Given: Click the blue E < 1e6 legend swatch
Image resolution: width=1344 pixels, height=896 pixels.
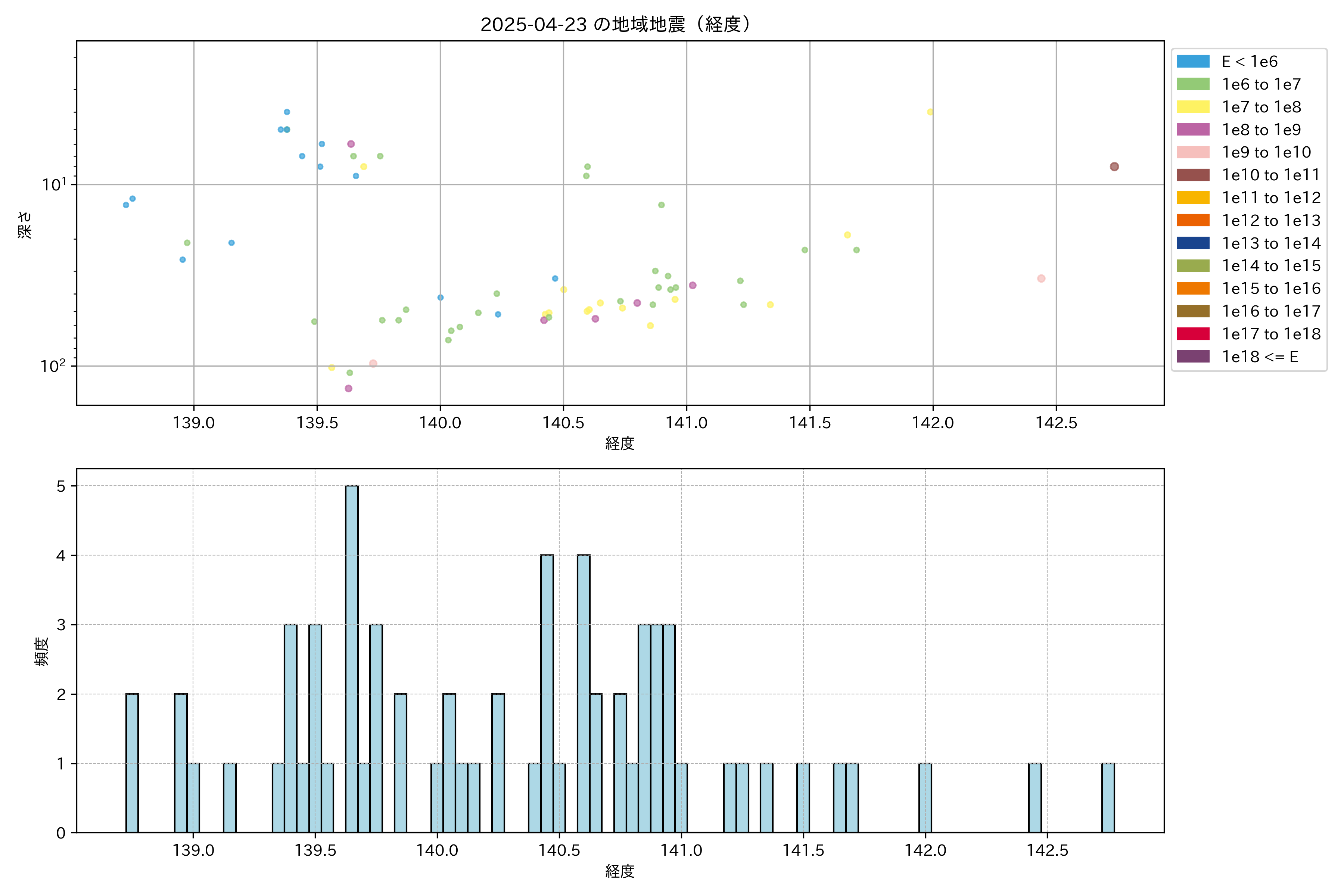Looking at the screenshot, I should tap(1192, 61).
